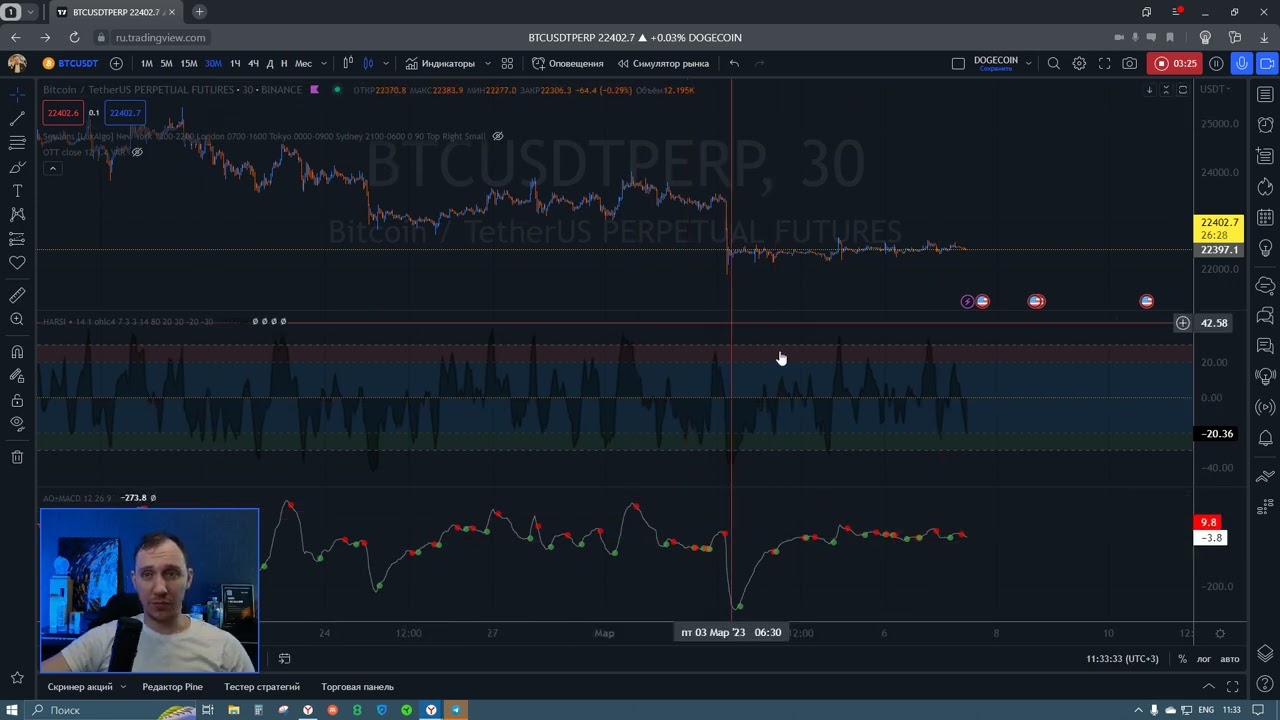Image resolution: width=1280 pixels, height=720 pixels.
Task: Open indicator templates grid icon
Action: pos(507,63)
